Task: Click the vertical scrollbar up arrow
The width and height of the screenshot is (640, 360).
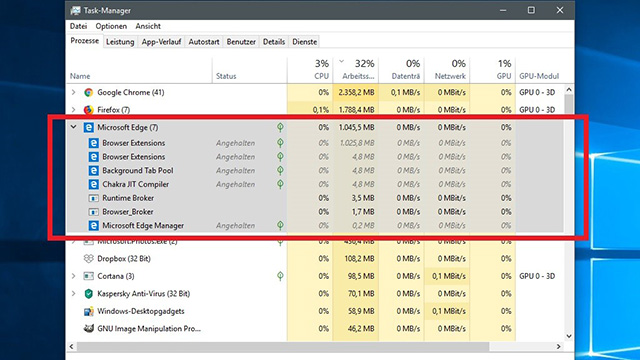Action: coord(569,90)
